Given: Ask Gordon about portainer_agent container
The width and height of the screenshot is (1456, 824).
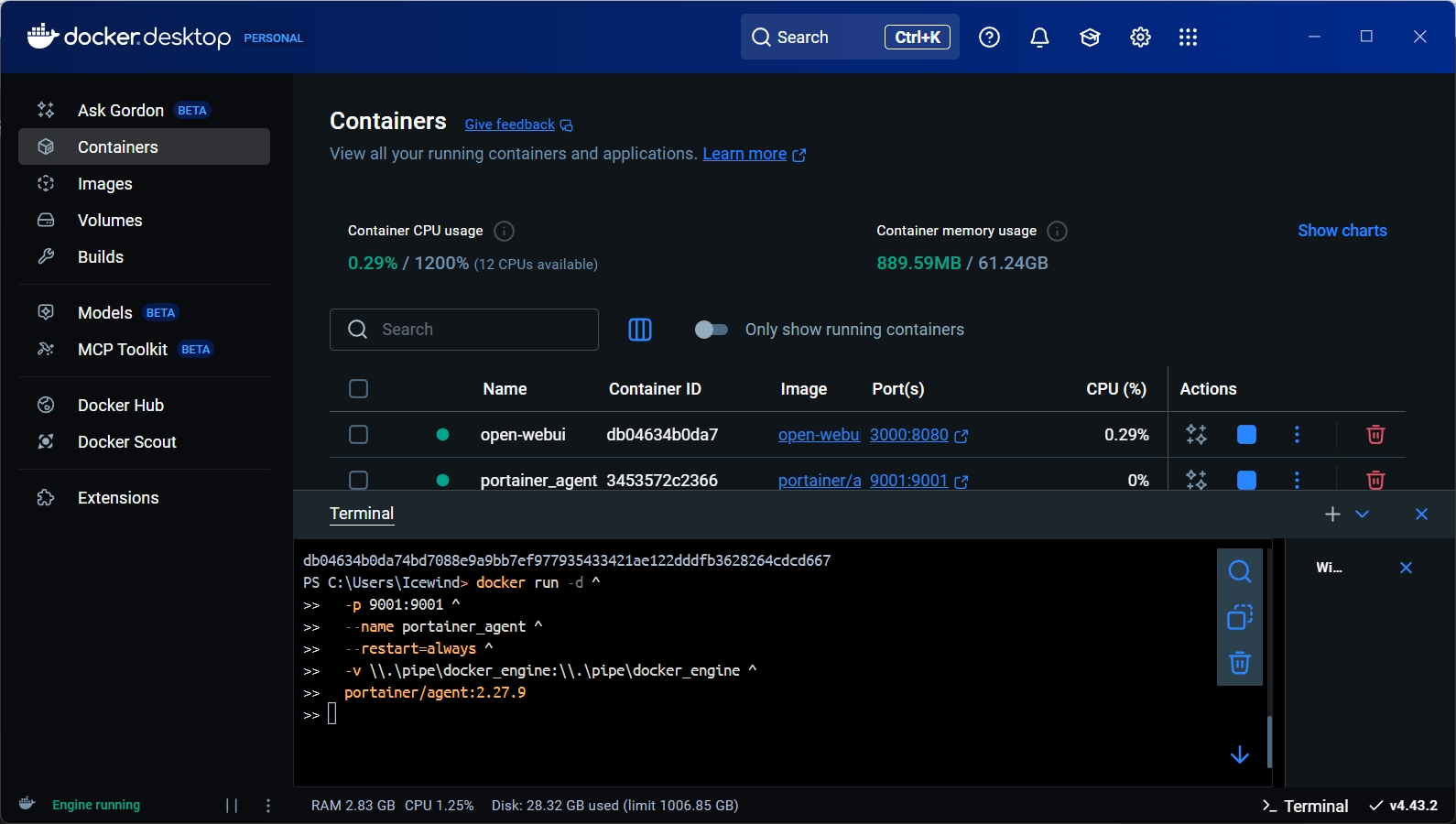Looking at the screenshot, I should tap(1196, 480).
